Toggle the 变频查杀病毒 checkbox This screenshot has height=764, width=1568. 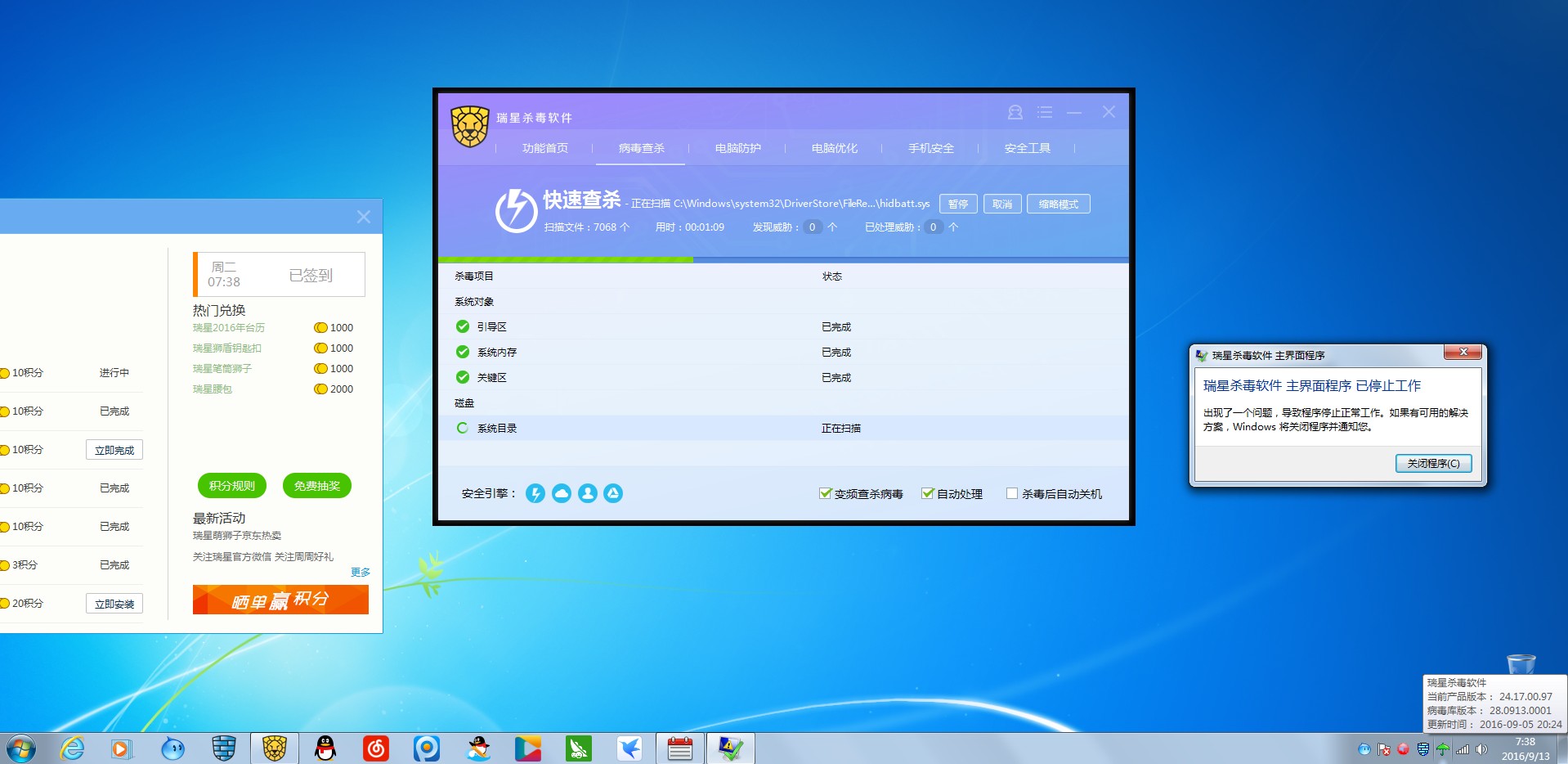tap(825, 493)
